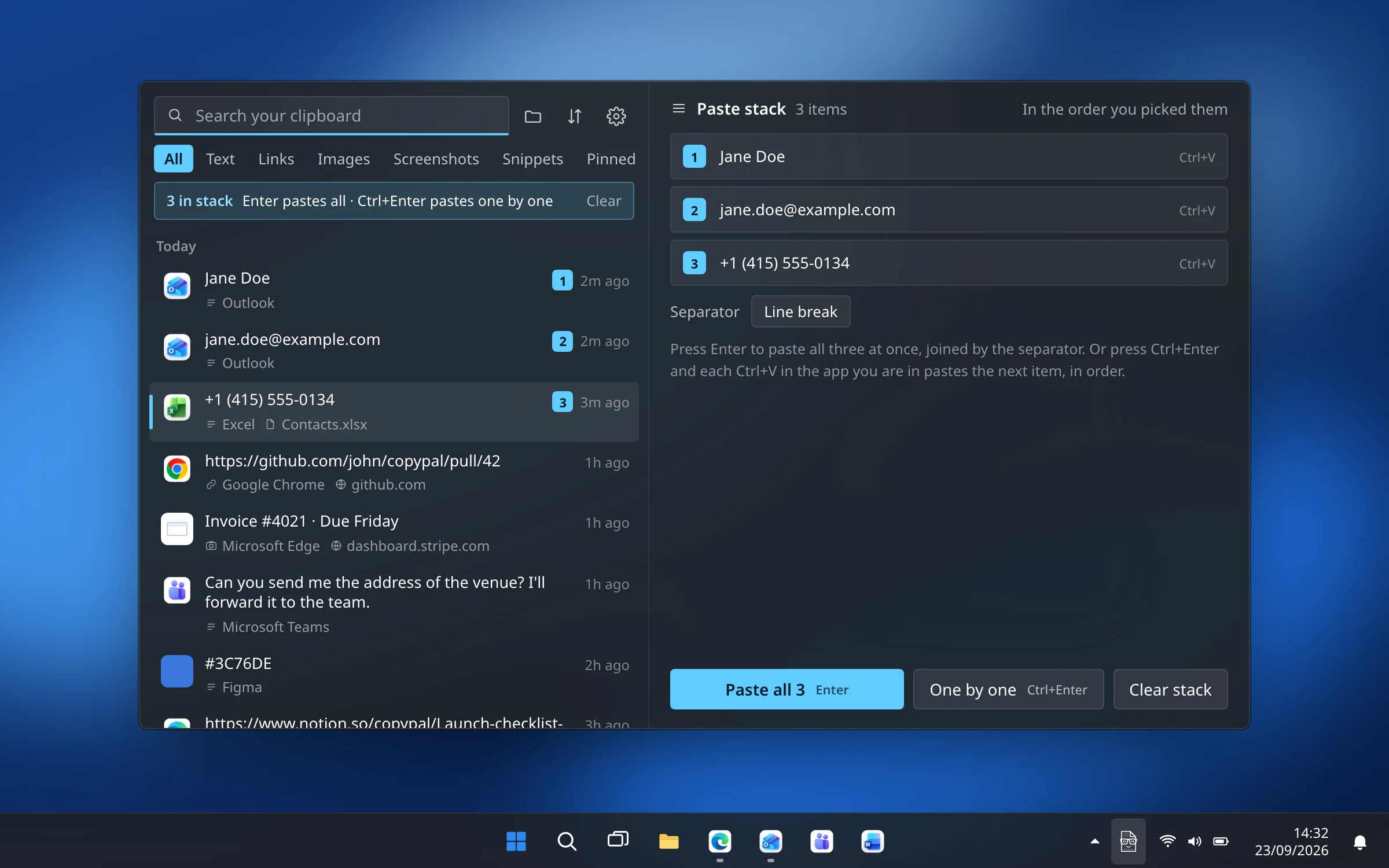The image size is (1389, 868).
Task: Open Wi-Fi network tray icon
Action: (x=1167, y=841)
